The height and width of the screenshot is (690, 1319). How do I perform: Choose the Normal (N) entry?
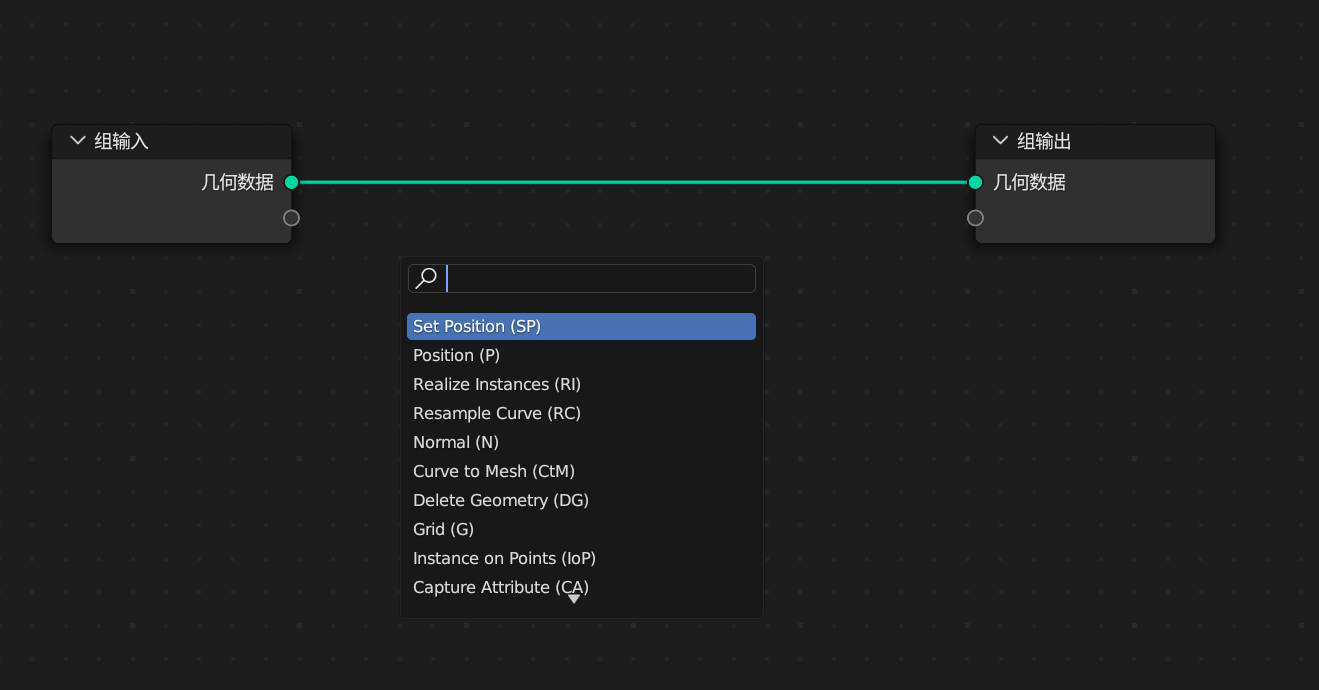pos(455,442)
